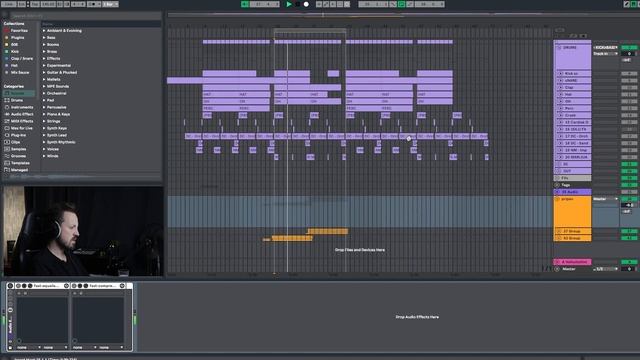Image resolution: width=640 pixels, height=360 pixels.
Task: Click the MIDI Arrangement Overdub button
Action: tap(319, 4)
